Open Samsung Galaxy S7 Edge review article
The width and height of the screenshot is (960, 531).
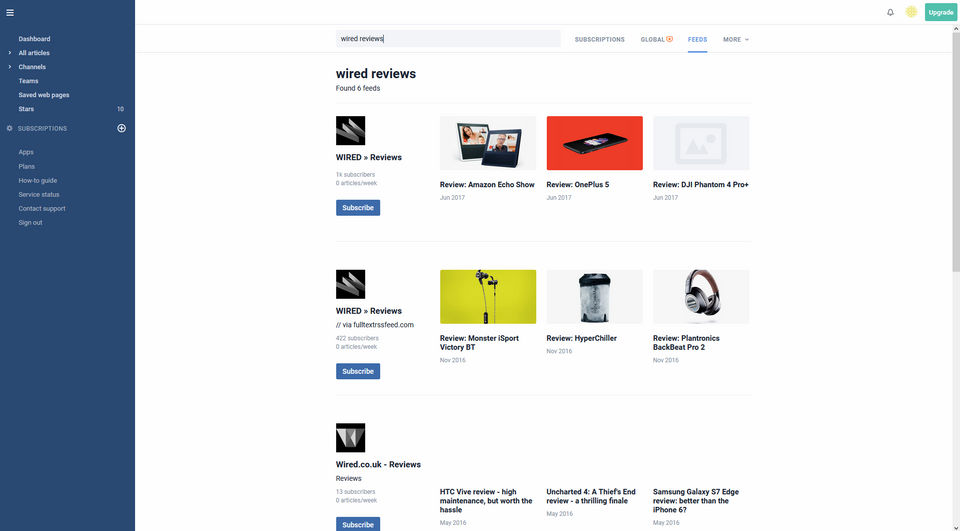click(x=696, y=500)
